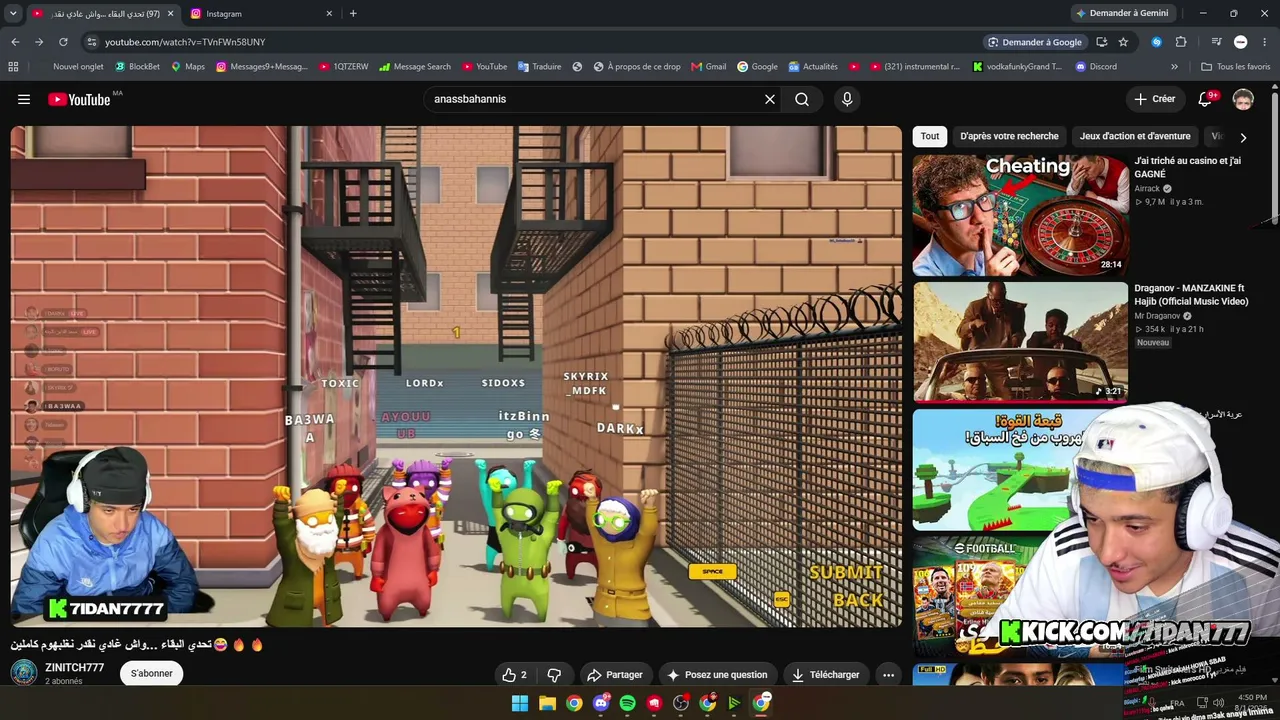Screen dimensions: 1280x720
Task: Select the Jeux d'action et d'aventure chip
Action: point(1135,136)
